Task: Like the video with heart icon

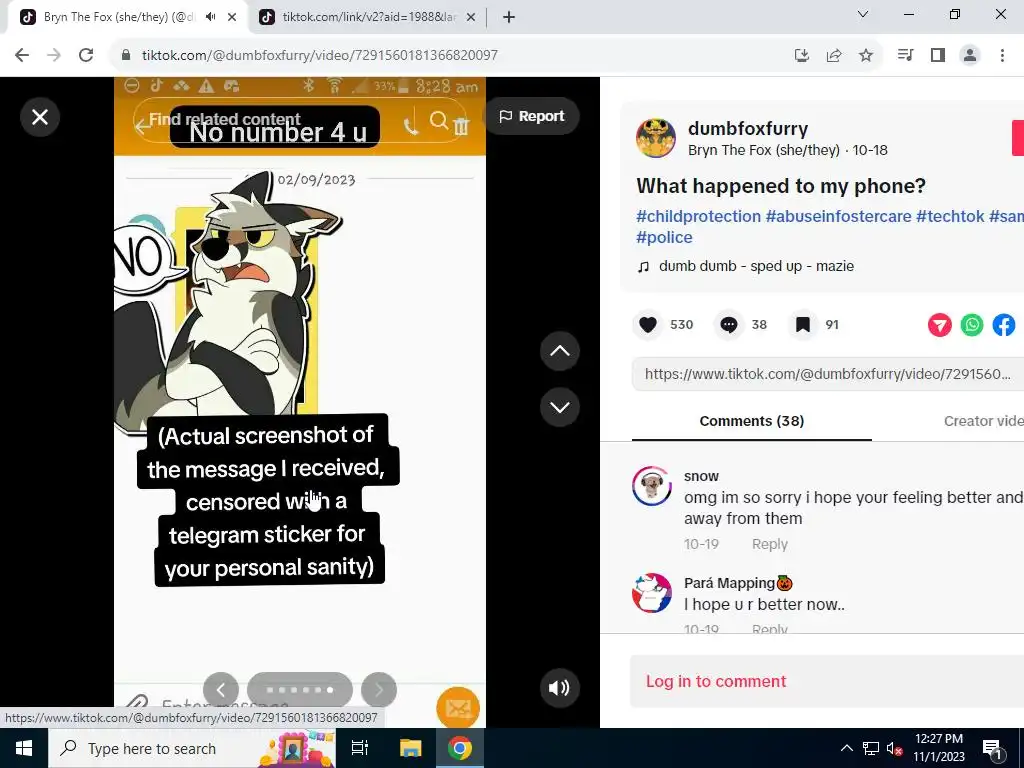Action: click(x=648, y=325)
